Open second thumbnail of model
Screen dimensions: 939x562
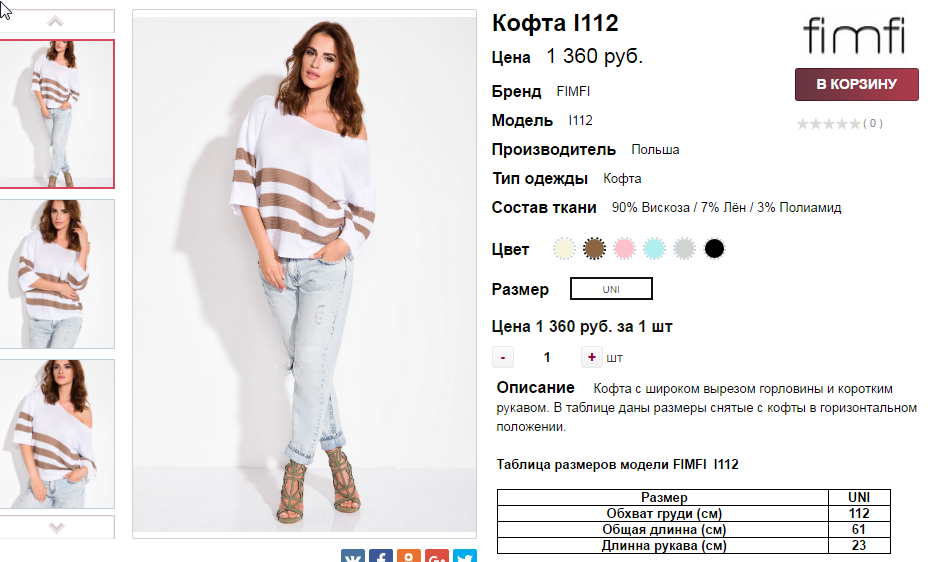56,274
